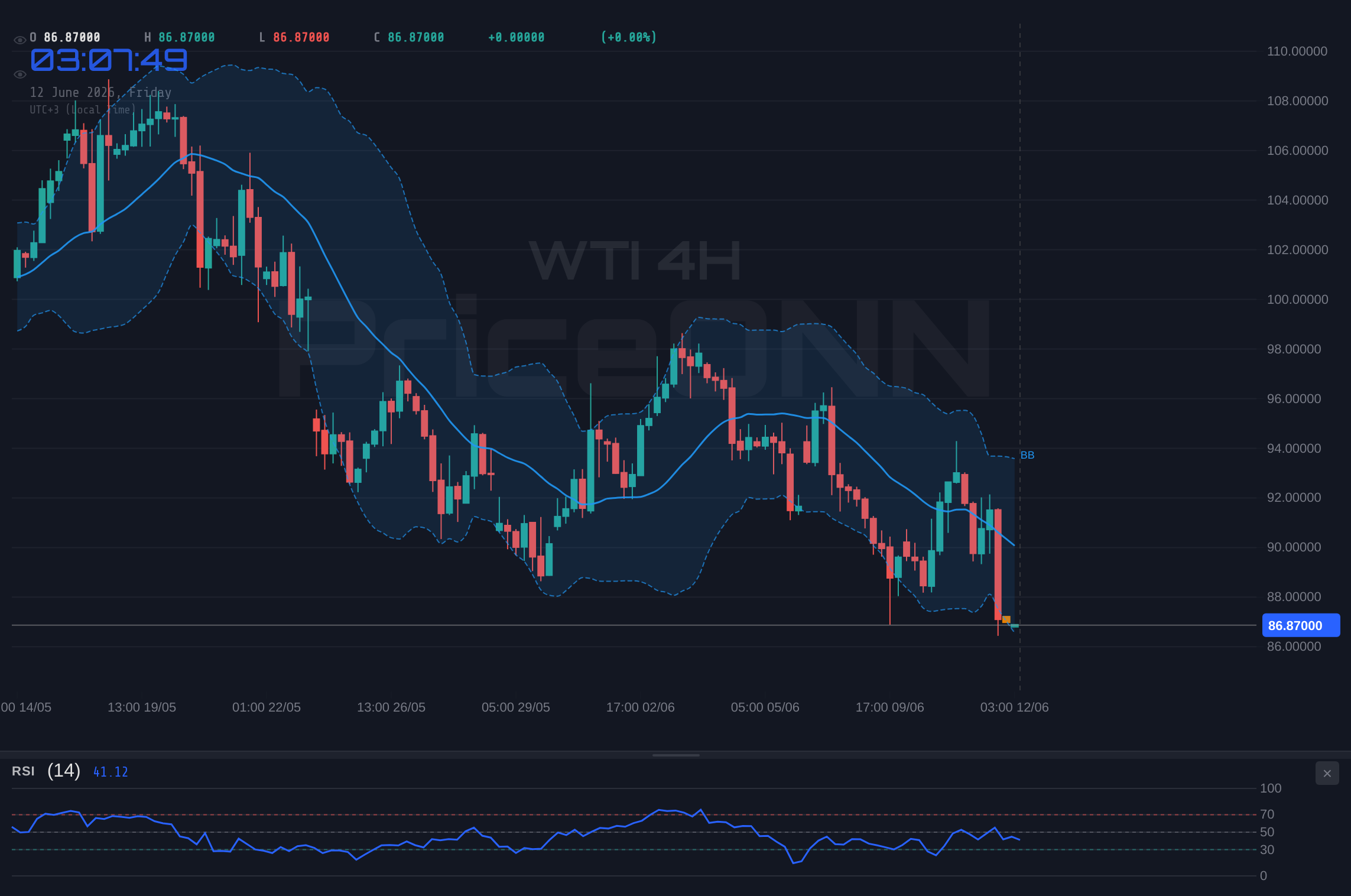Click the low price L 86.87000

coord(294,37)
